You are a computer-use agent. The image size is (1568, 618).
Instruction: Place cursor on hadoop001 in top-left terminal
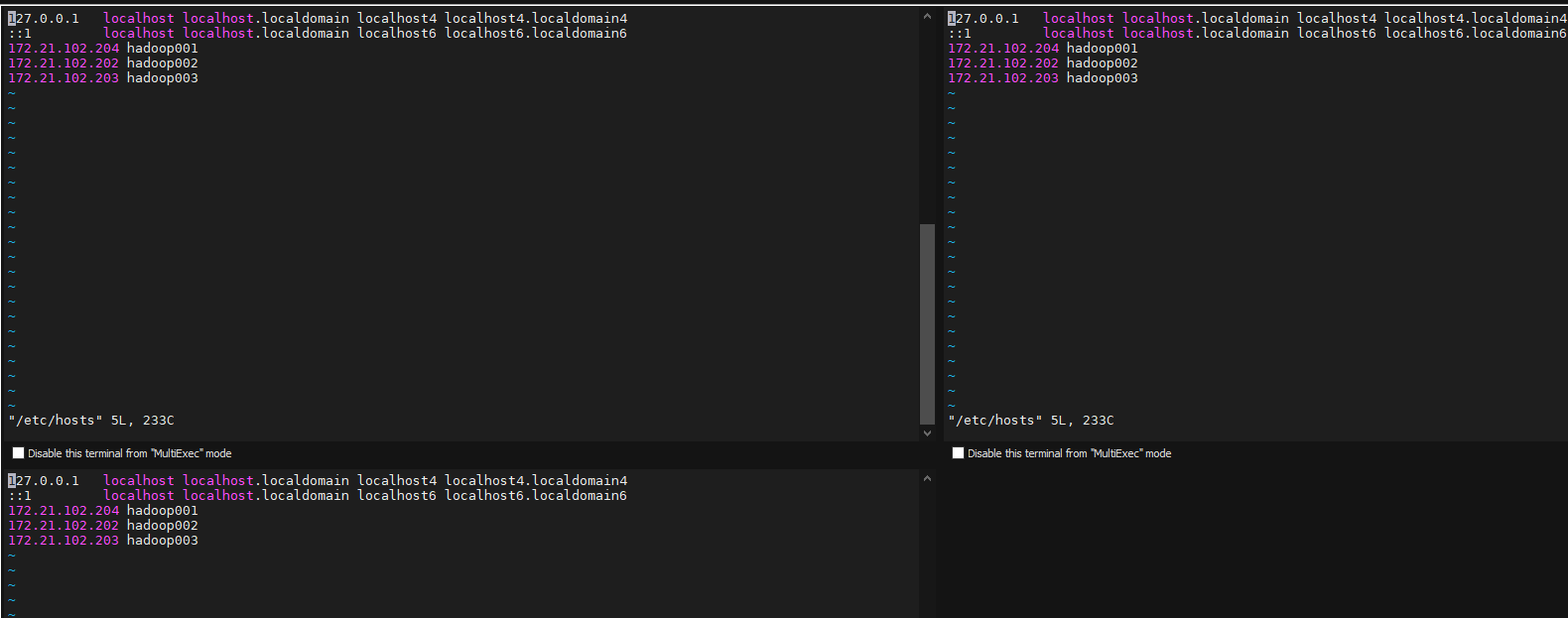pos(162,49)
